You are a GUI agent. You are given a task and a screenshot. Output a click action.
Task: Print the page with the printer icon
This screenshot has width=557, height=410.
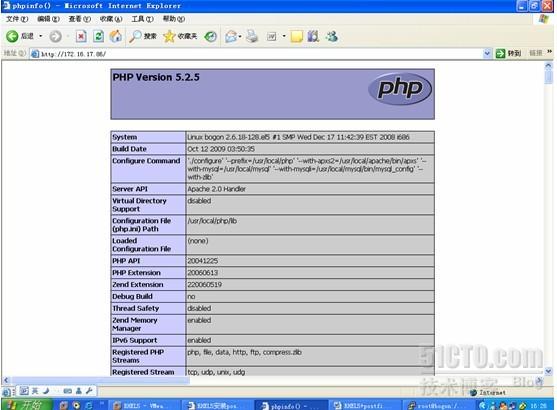(x=252, y=36)
